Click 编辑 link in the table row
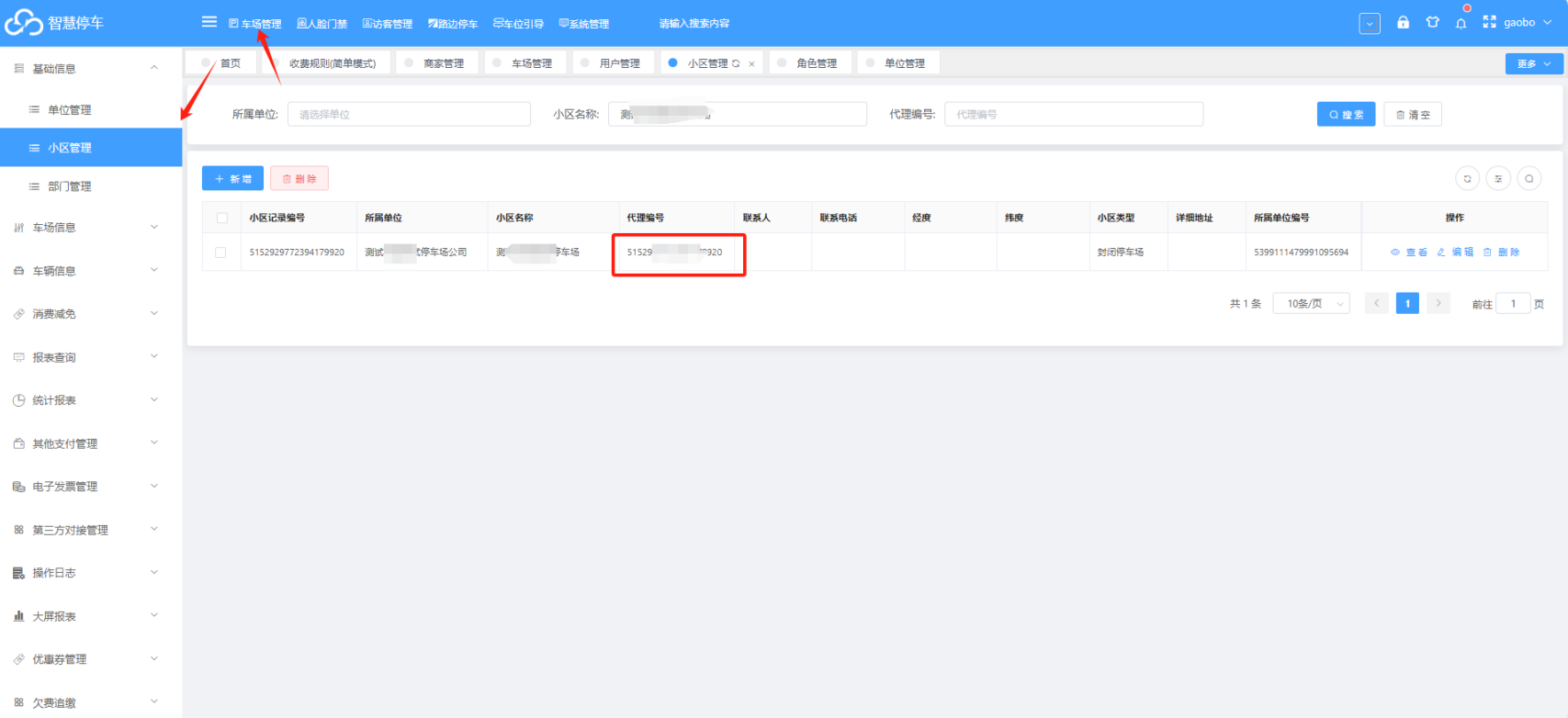Image resolution: width=1568 pixels, height=718 pixels. pyautogui.click(x=1455, y=252)
